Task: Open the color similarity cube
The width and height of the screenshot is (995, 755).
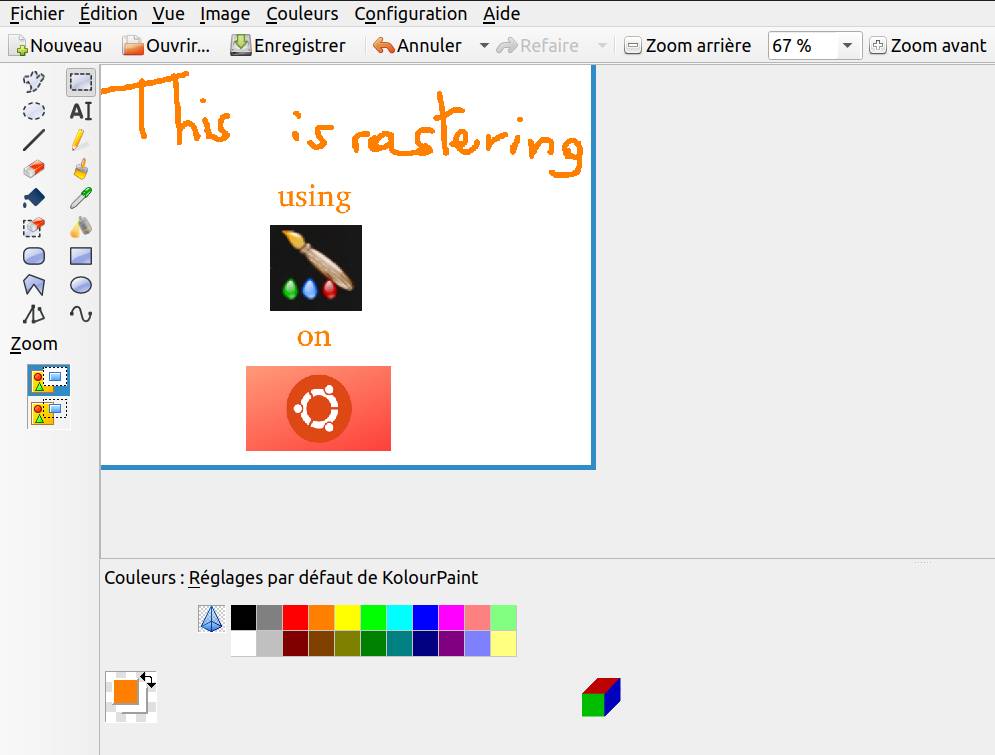Action: pyautogui.click(x=601, y=697)
